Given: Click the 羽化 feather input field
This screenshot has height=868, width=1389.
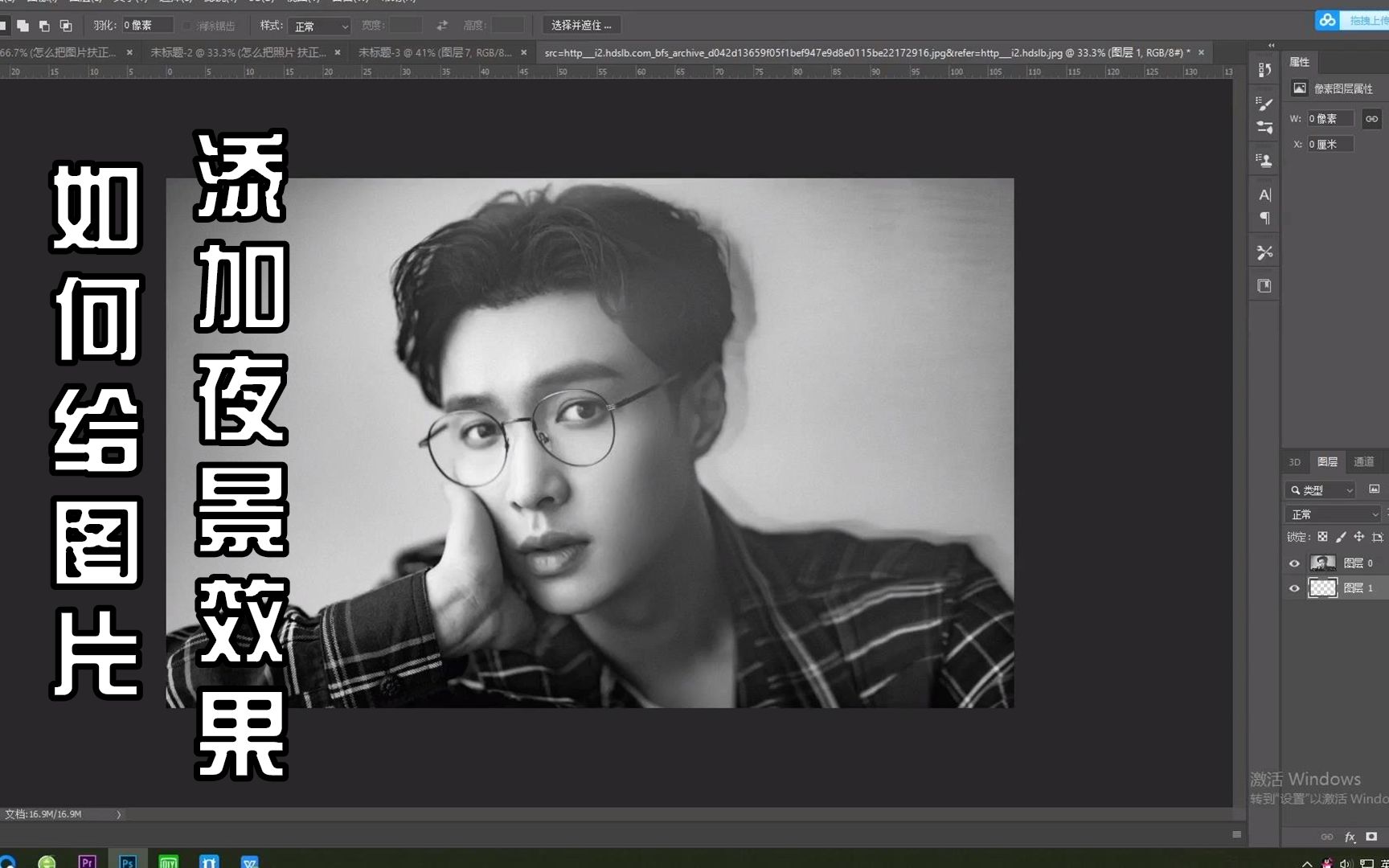Looking at the screenshot, I should point(147,26).
